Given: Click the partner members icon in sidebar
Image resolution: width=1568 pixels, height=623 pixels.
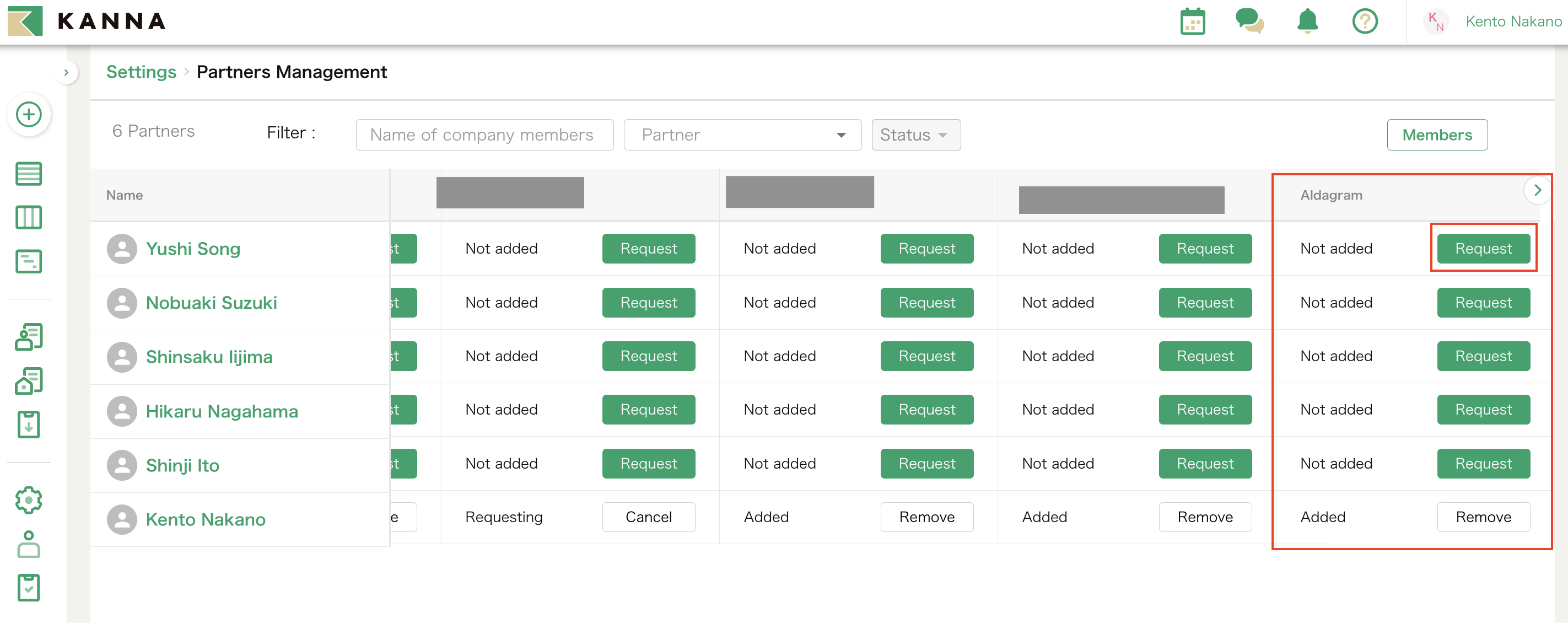Looking at the screenshot, I should (x=29, y=337).
